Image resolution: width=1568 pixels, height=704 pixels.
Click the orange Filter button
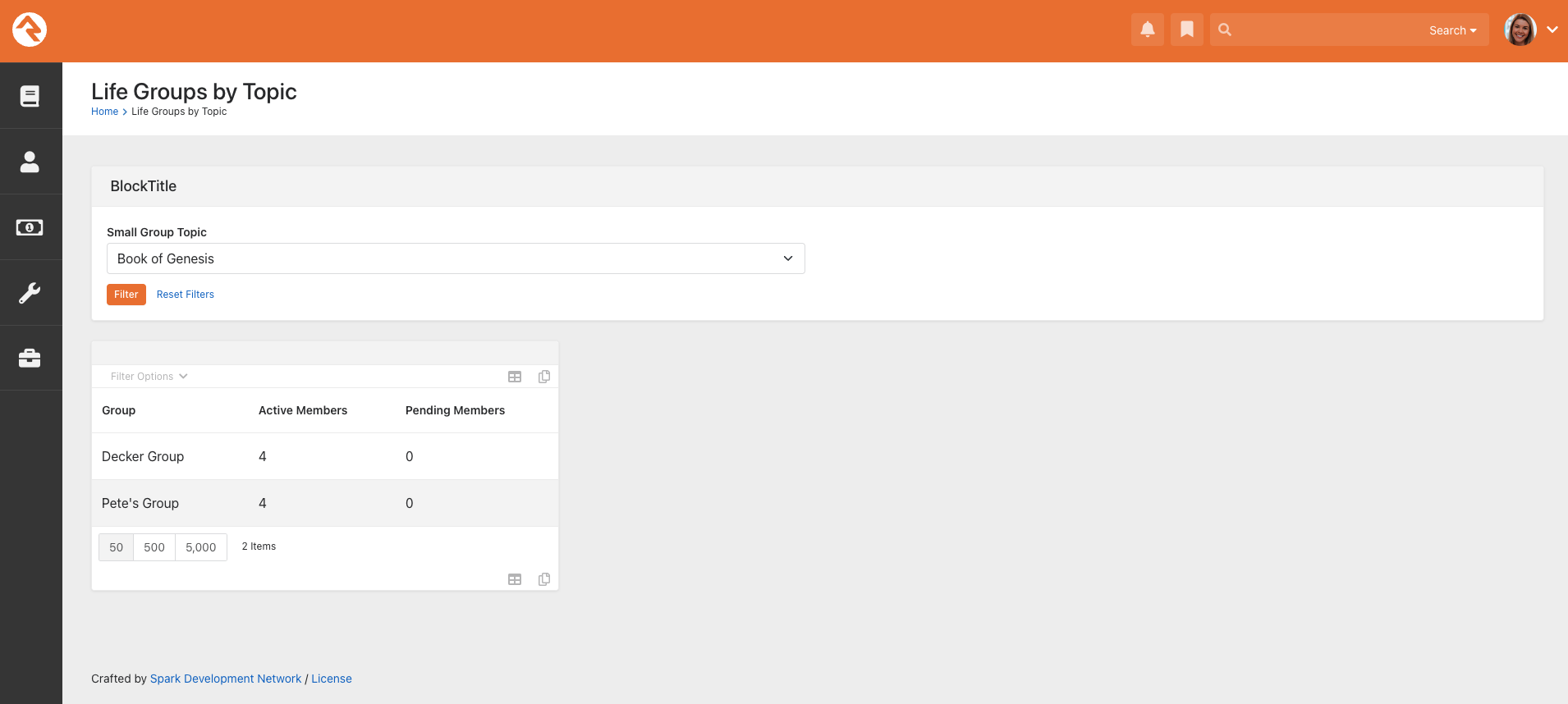126,295
